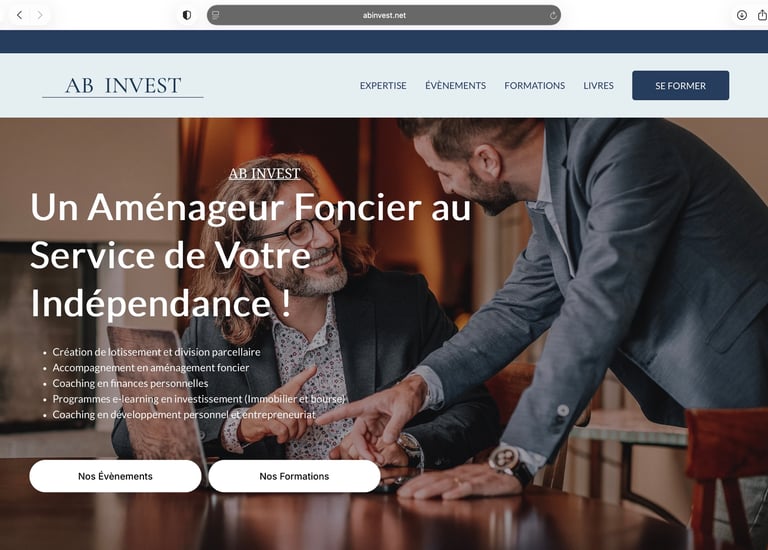Click the browser forward arrow

click(40, 15)
